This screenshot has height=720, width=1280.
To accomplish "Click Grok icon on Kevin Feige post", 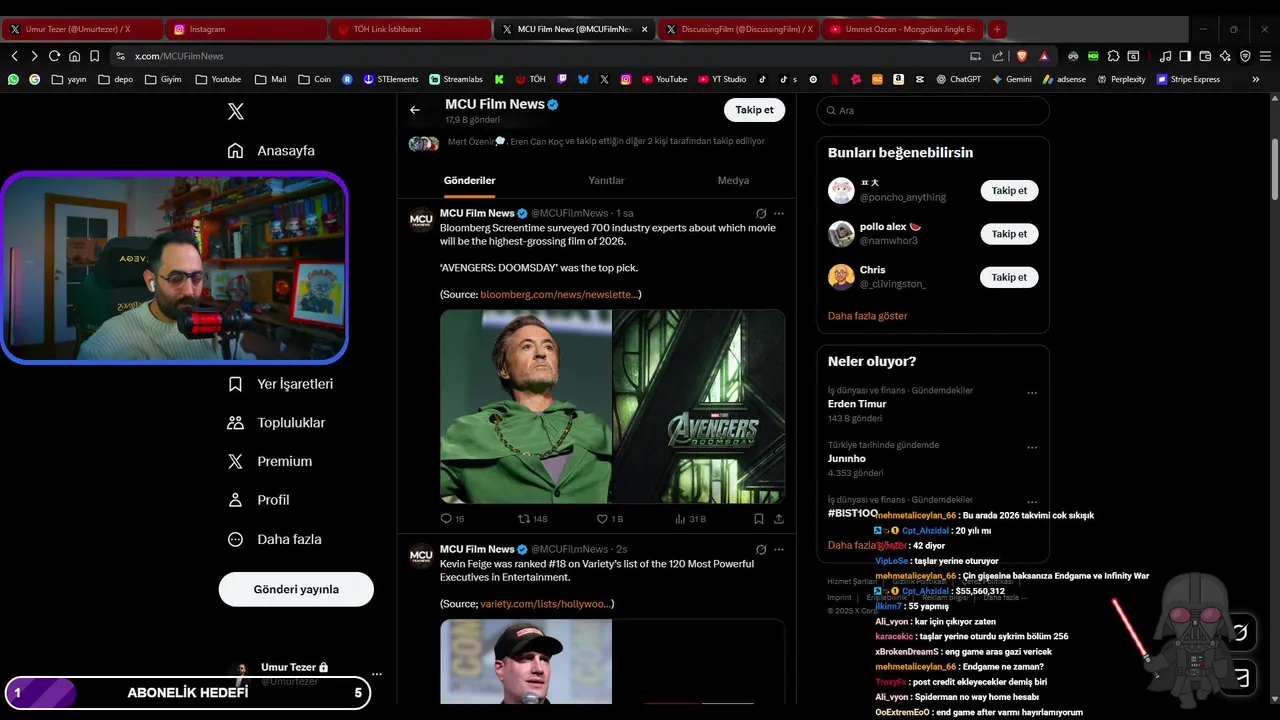I will (x=761, y=549).
